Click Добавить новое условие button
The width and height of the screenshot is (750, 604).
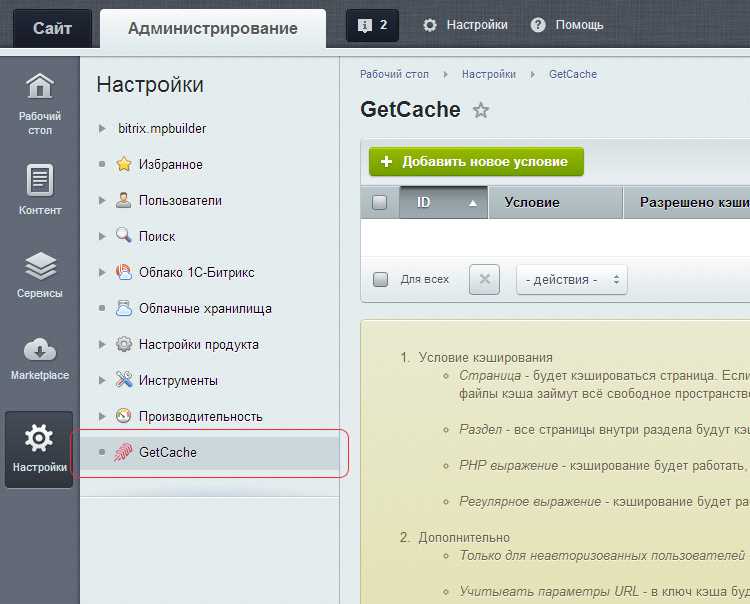tap(476, 162)
